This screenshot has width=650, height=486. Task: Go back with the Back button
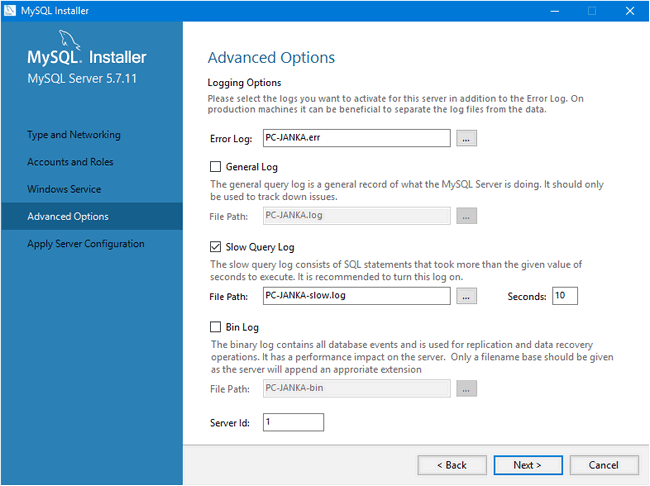[445, 465]
